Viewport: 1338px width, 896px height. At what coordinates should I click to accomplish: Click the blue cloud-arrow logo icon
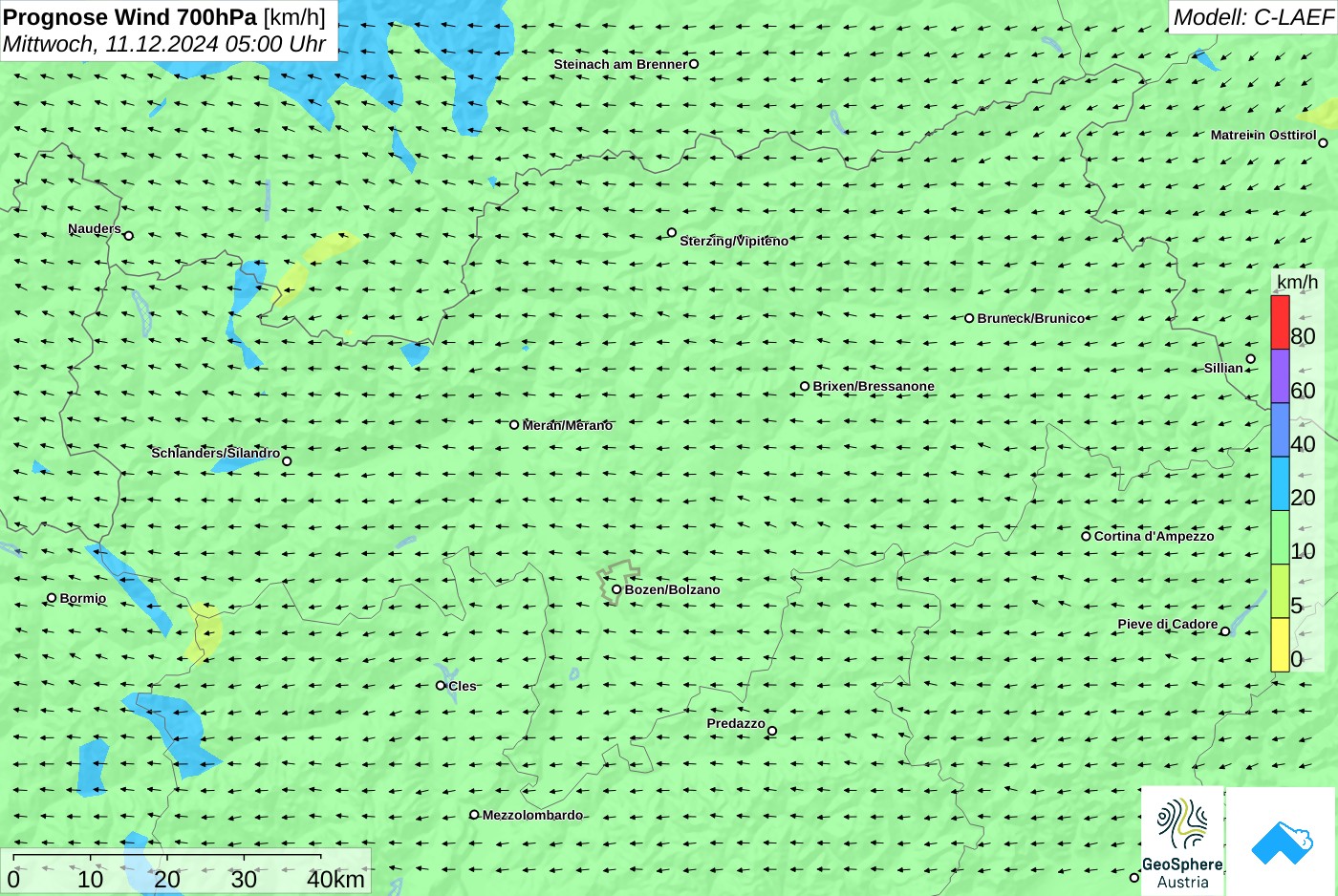(x=1282, y=843)
